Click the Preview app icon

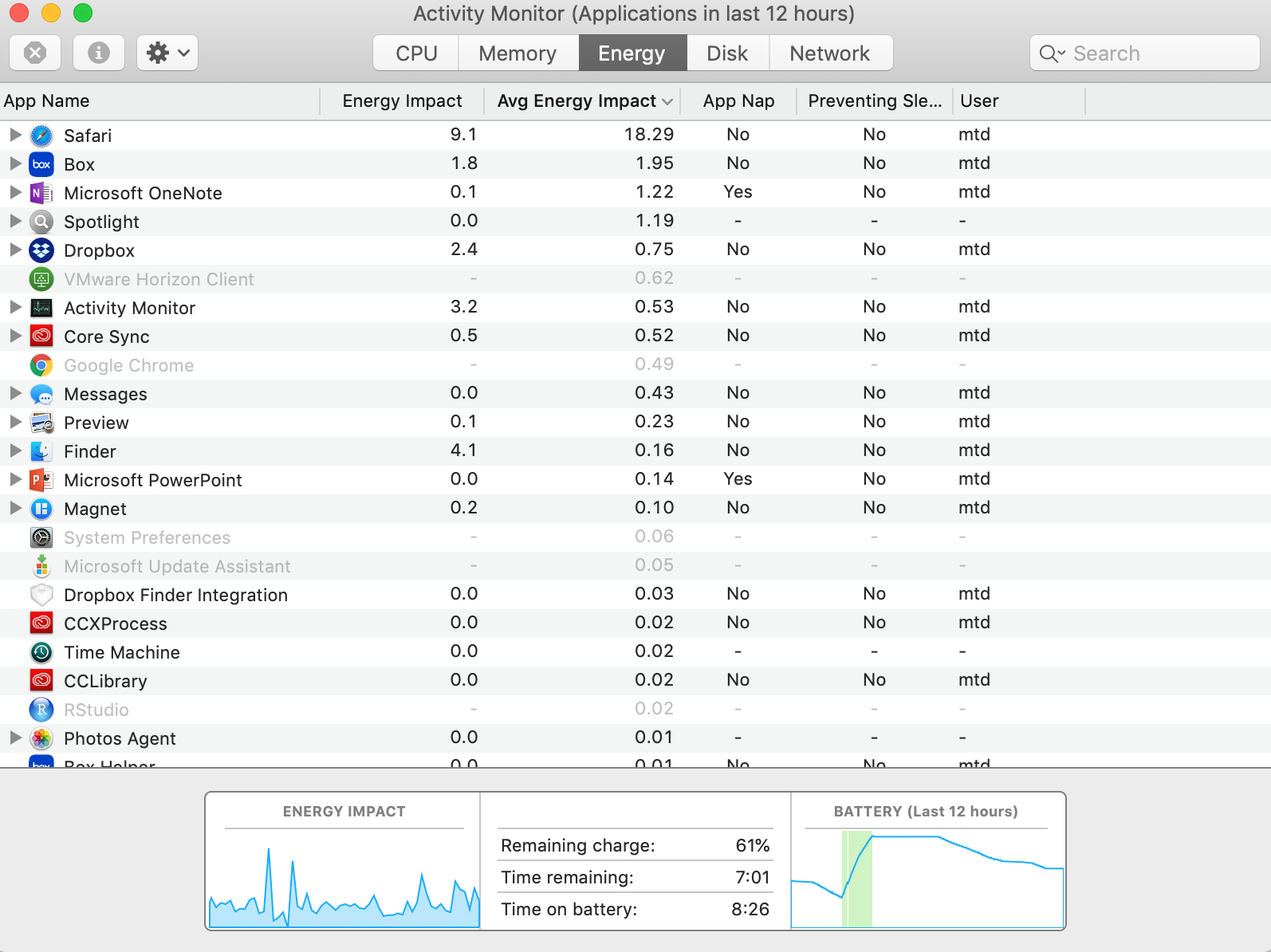[x=41, y=423]
